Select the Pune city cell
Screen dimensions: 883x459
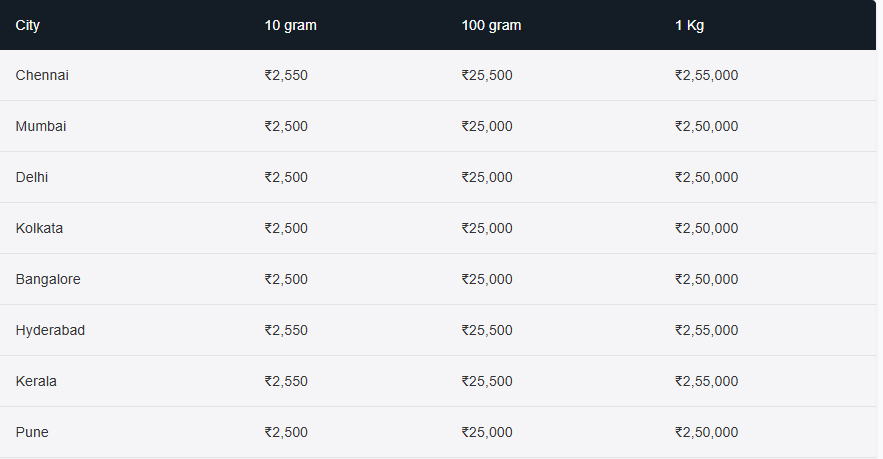click(32, 432)
